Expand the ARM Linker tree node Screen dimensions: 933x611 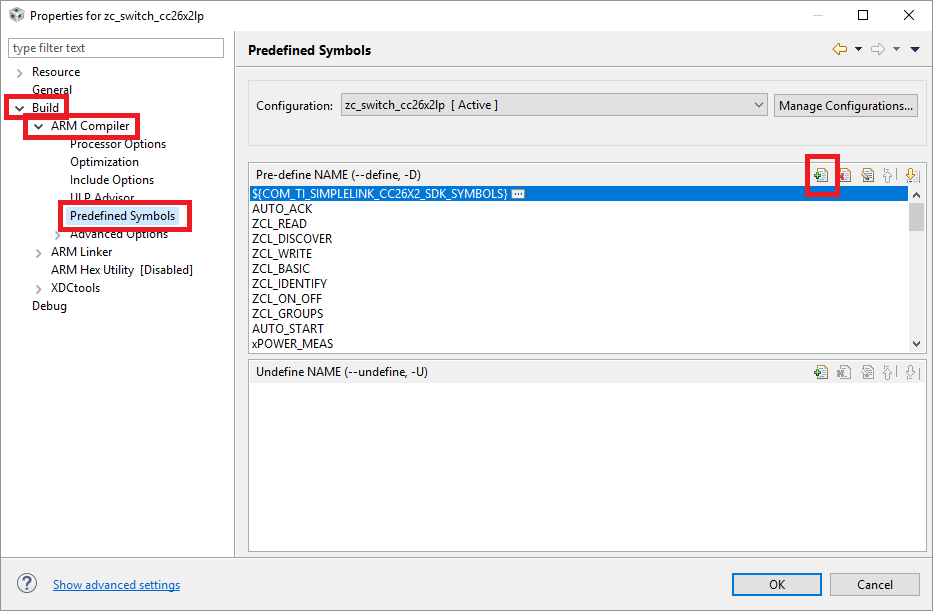coord(38,252)
